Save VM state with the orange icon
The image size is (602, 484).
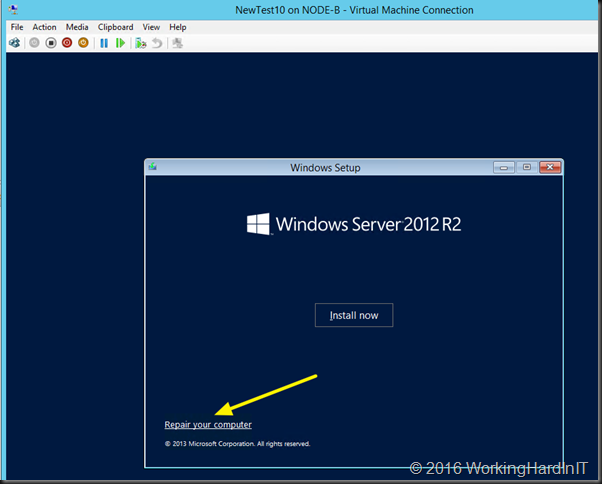coord(83,43)
